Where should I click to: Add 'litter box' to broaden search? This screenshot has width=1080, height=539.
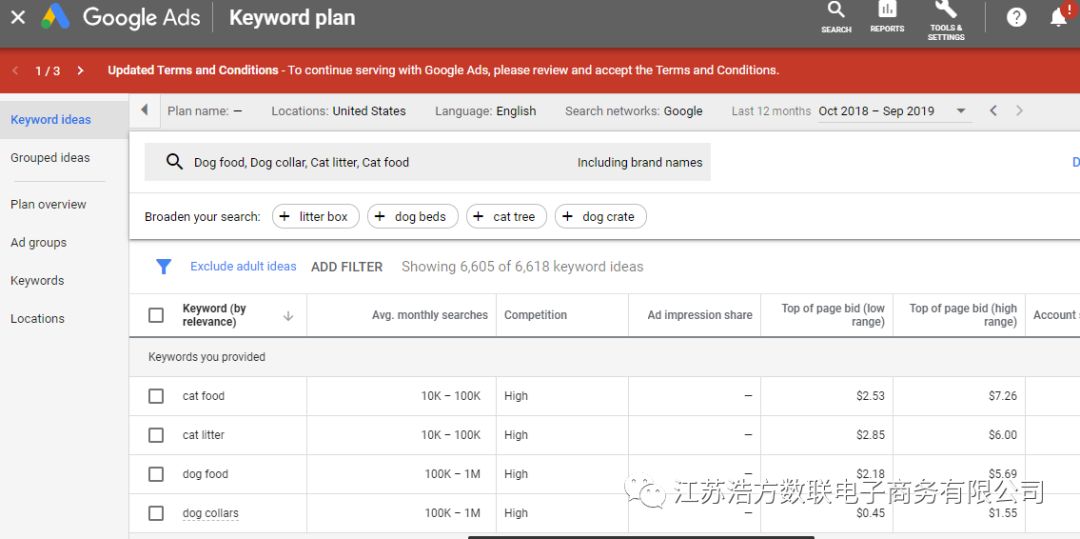click(x=315, y=216)
